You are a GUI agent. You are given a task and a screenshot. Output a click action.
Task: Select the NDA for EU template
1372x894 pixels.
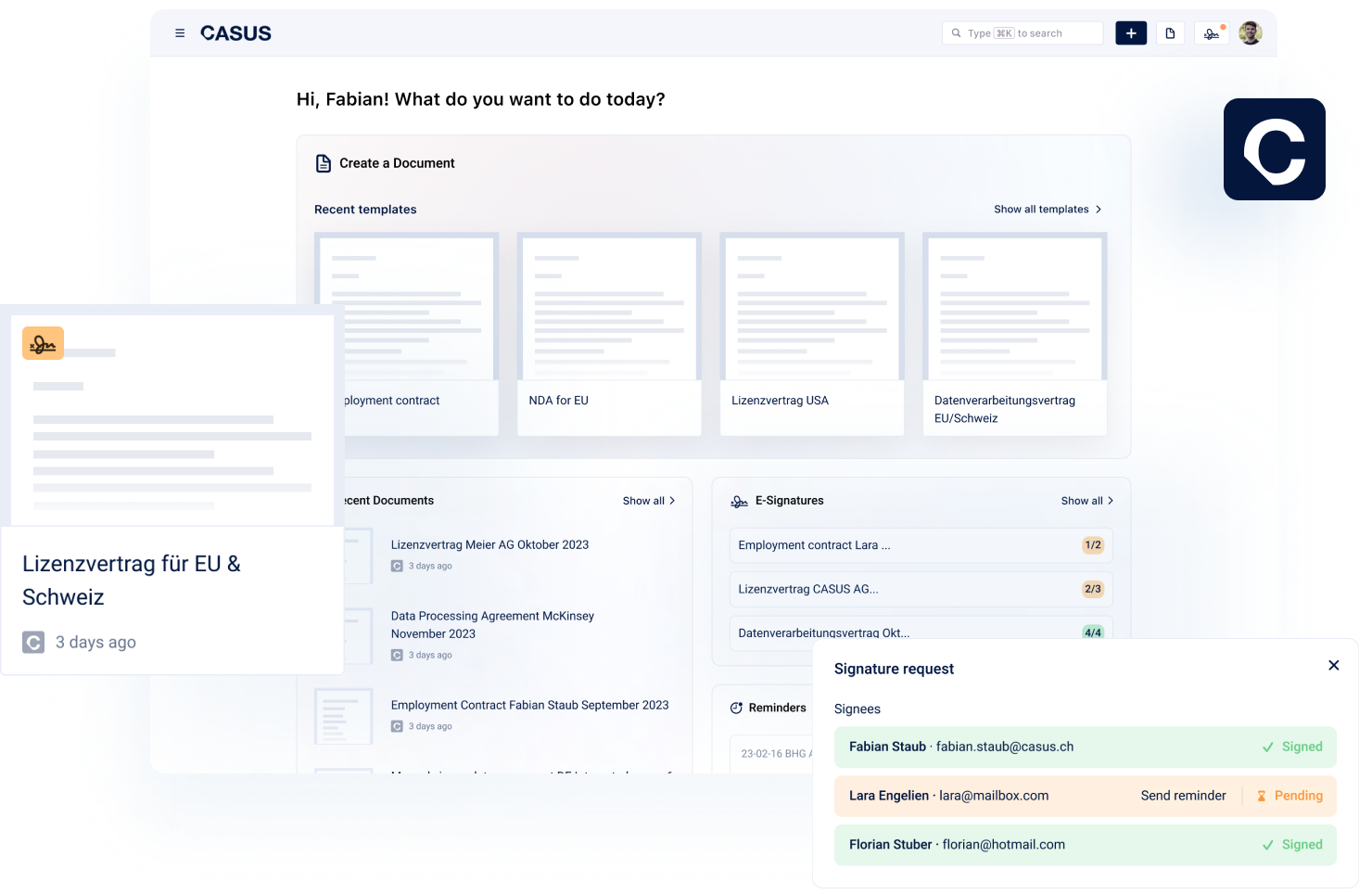[x=608, y=334]
